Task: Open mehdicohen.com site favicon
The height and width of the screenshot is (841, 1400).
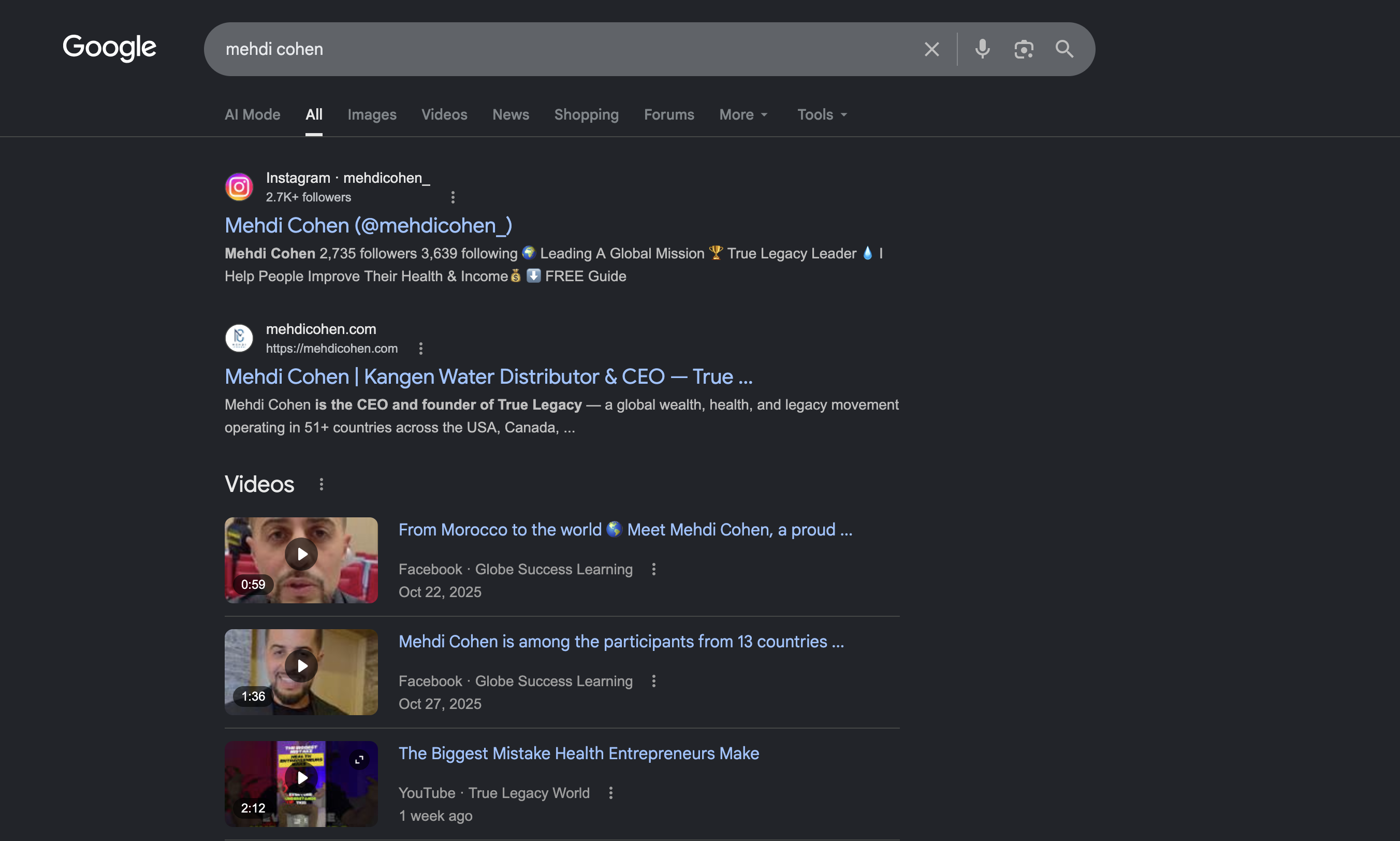Action: pyautogui.click(x=239, y=338)
